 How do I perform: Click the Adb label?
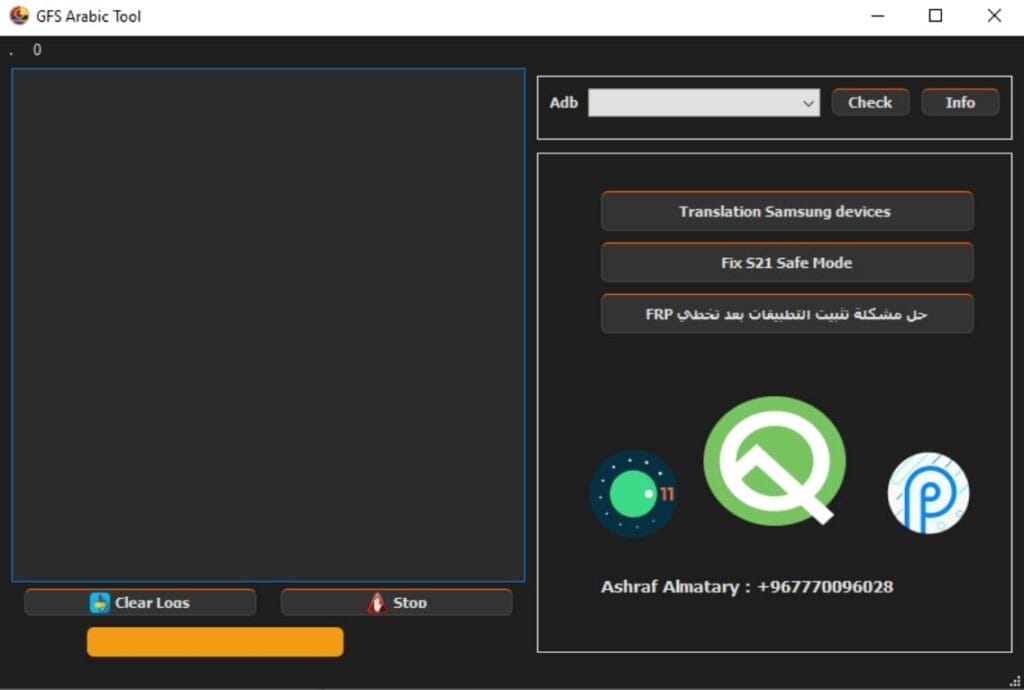[x=564, y=102]
